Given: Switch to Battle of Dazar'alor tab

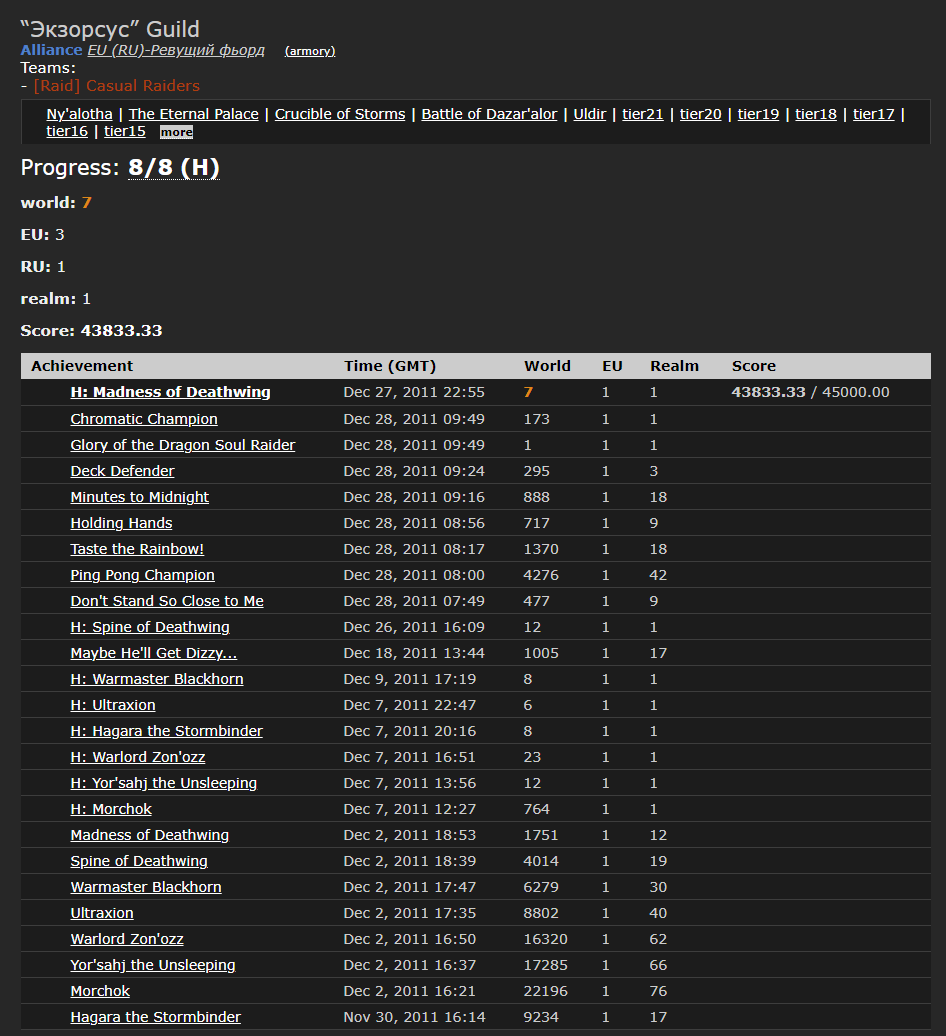Looking at the screenshot, I should [x=490, y=114].
